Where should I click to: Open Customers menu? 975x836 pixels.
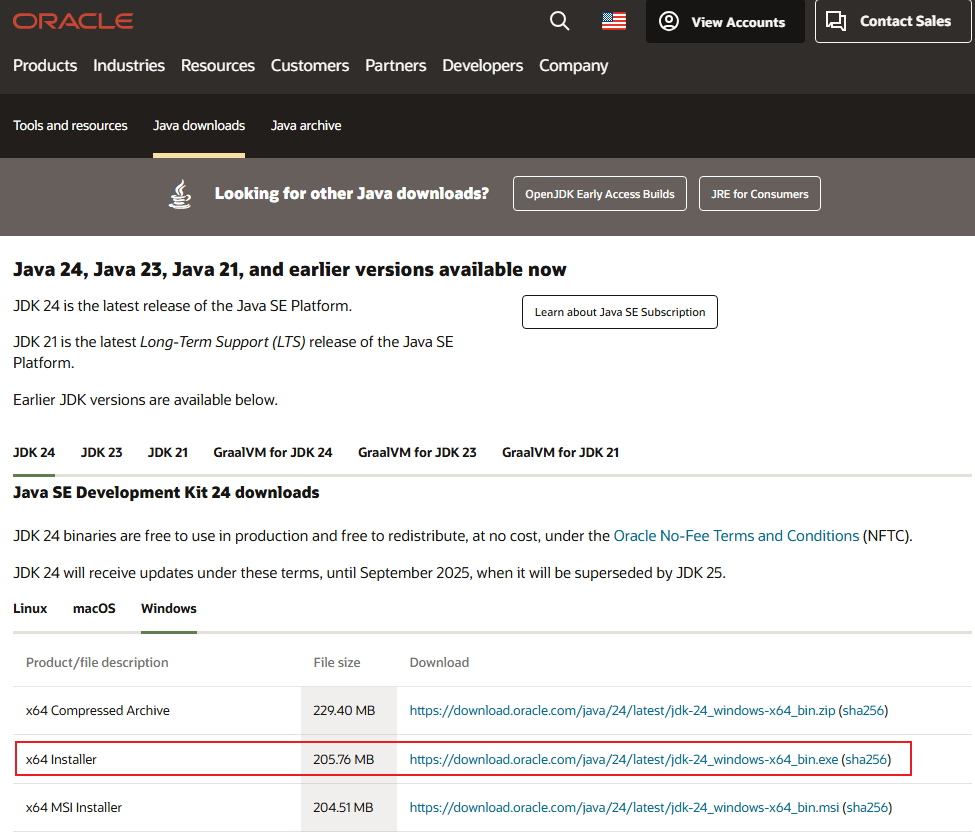(x=310, y=65)
